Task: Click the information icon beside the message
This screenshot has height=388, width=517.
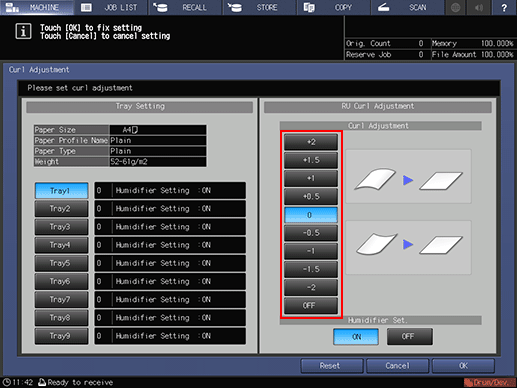Action: pos(23,31)
